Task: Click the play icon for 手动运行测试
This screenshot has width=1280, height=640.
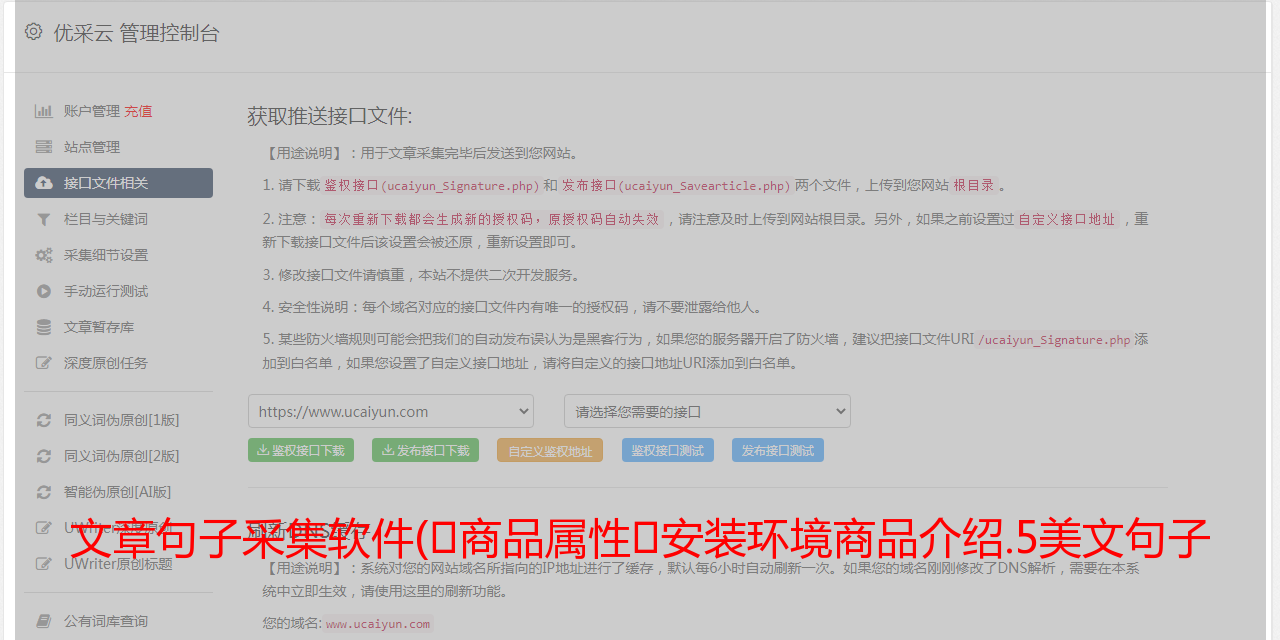Action: coord(44,291)
